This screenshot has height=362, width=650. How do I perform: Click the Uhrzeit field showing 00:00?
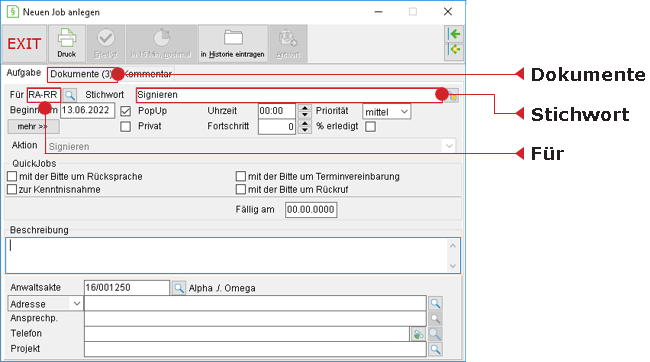(276, 111)
